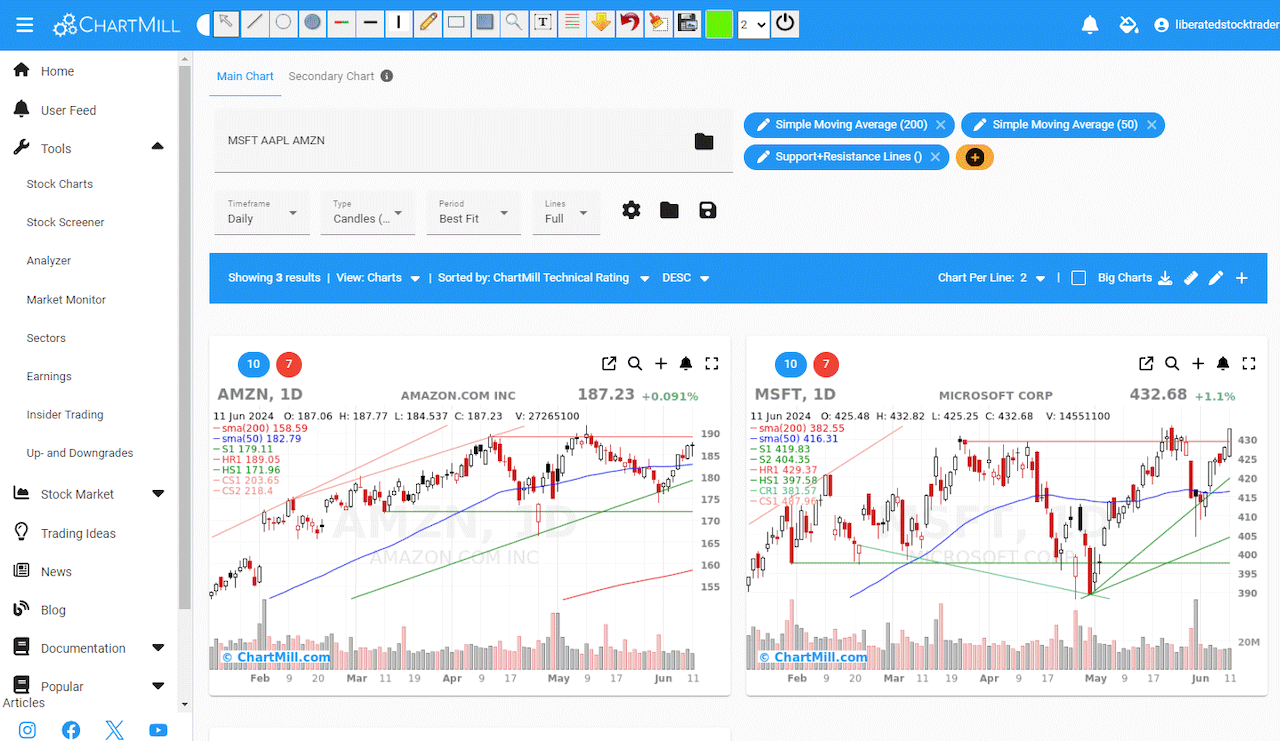1280x741 pixels.
Task: Open the View: Charts dropdown
Action: 378,278
